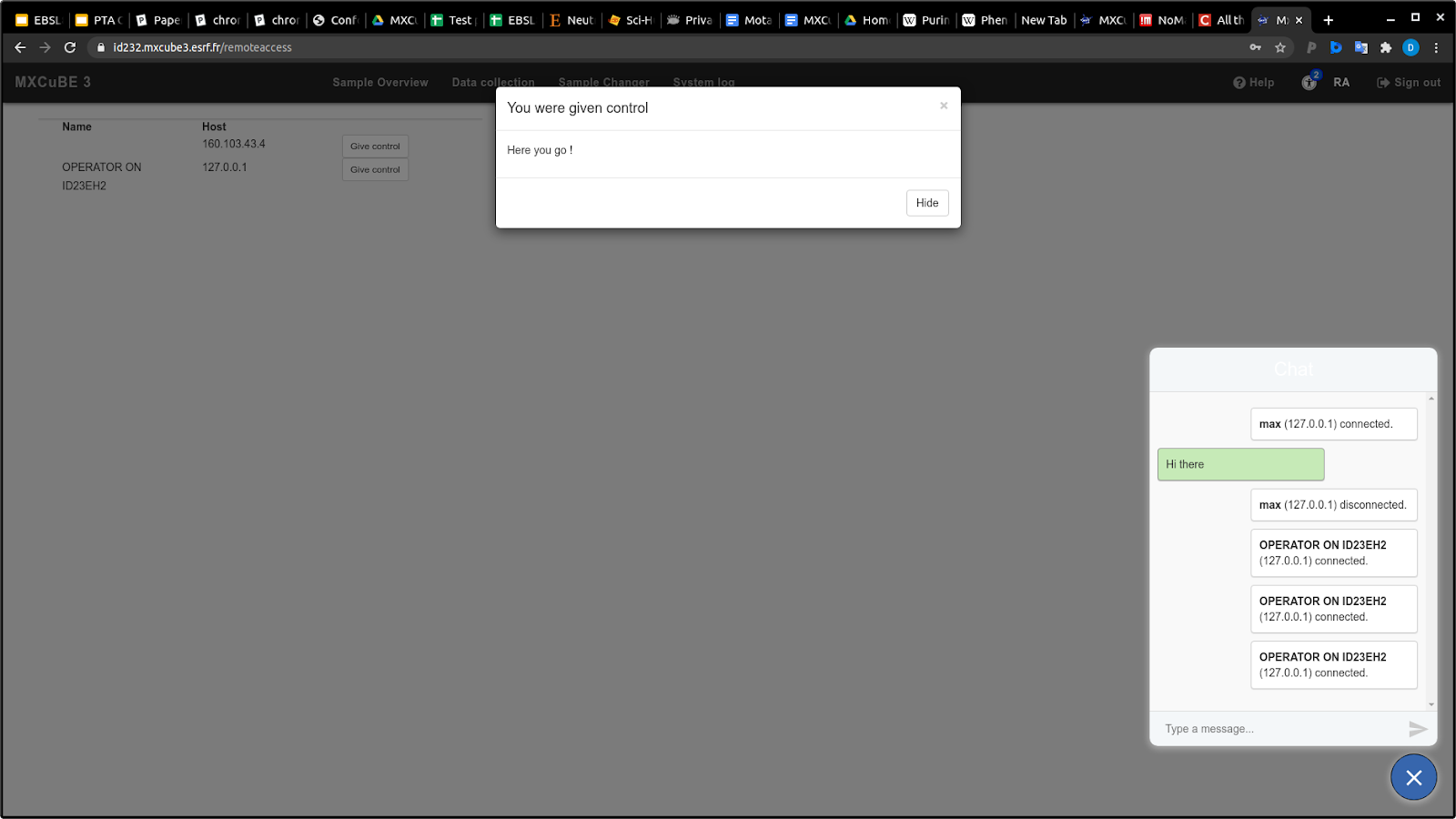Give control to host 160.103.43.4
Screen dimensions: 1456x819
pos(375,147)
